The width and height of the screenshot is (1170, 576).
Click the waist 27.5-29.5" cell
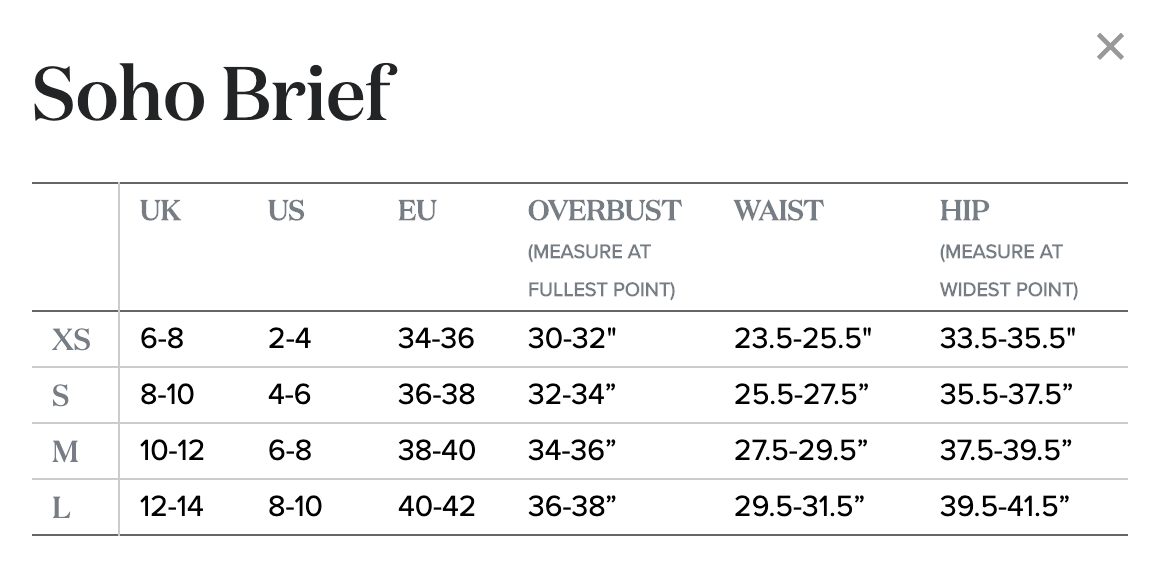point(801,450)
